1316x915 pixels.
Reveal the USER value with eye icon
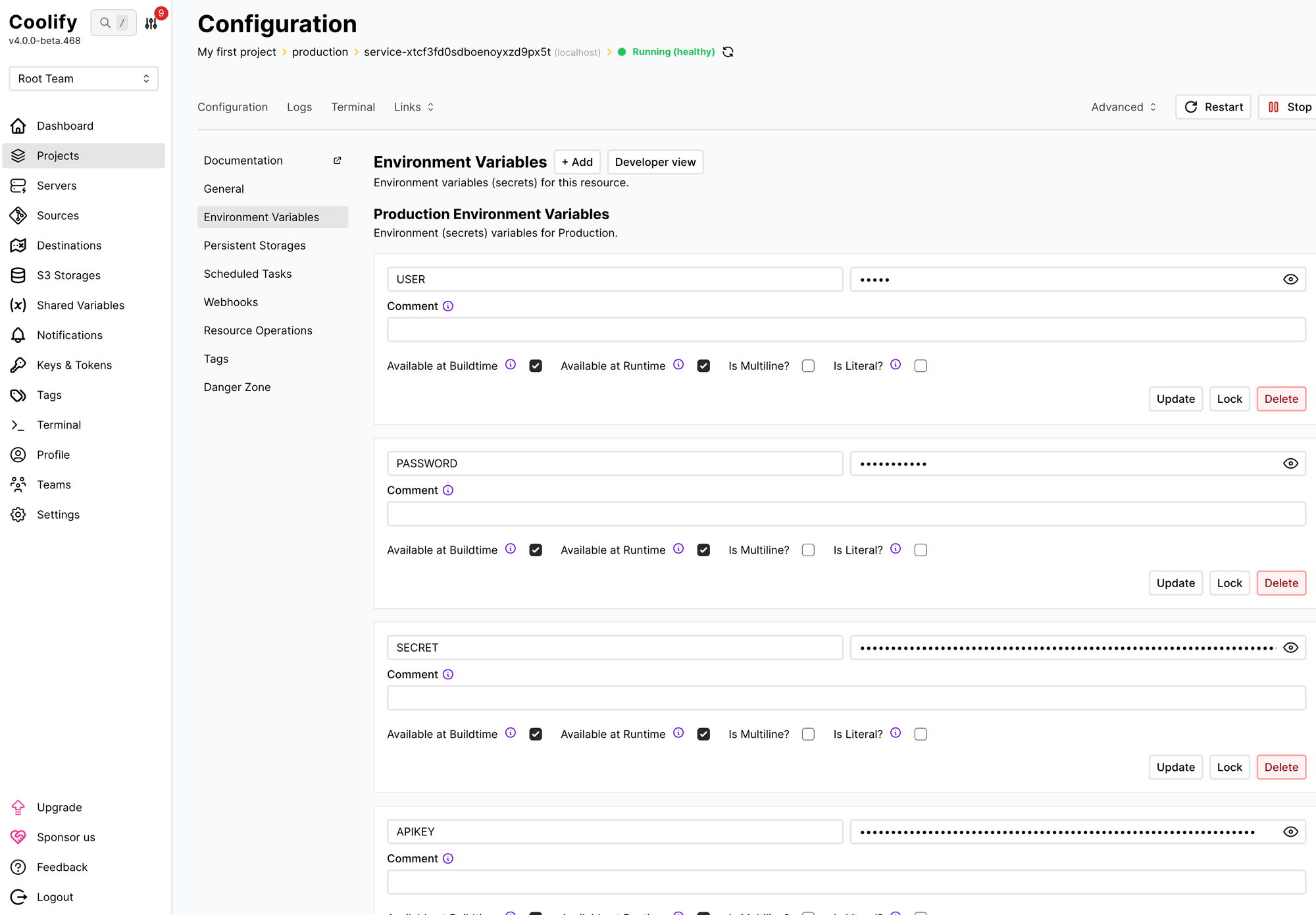(x=1290, y=280)
